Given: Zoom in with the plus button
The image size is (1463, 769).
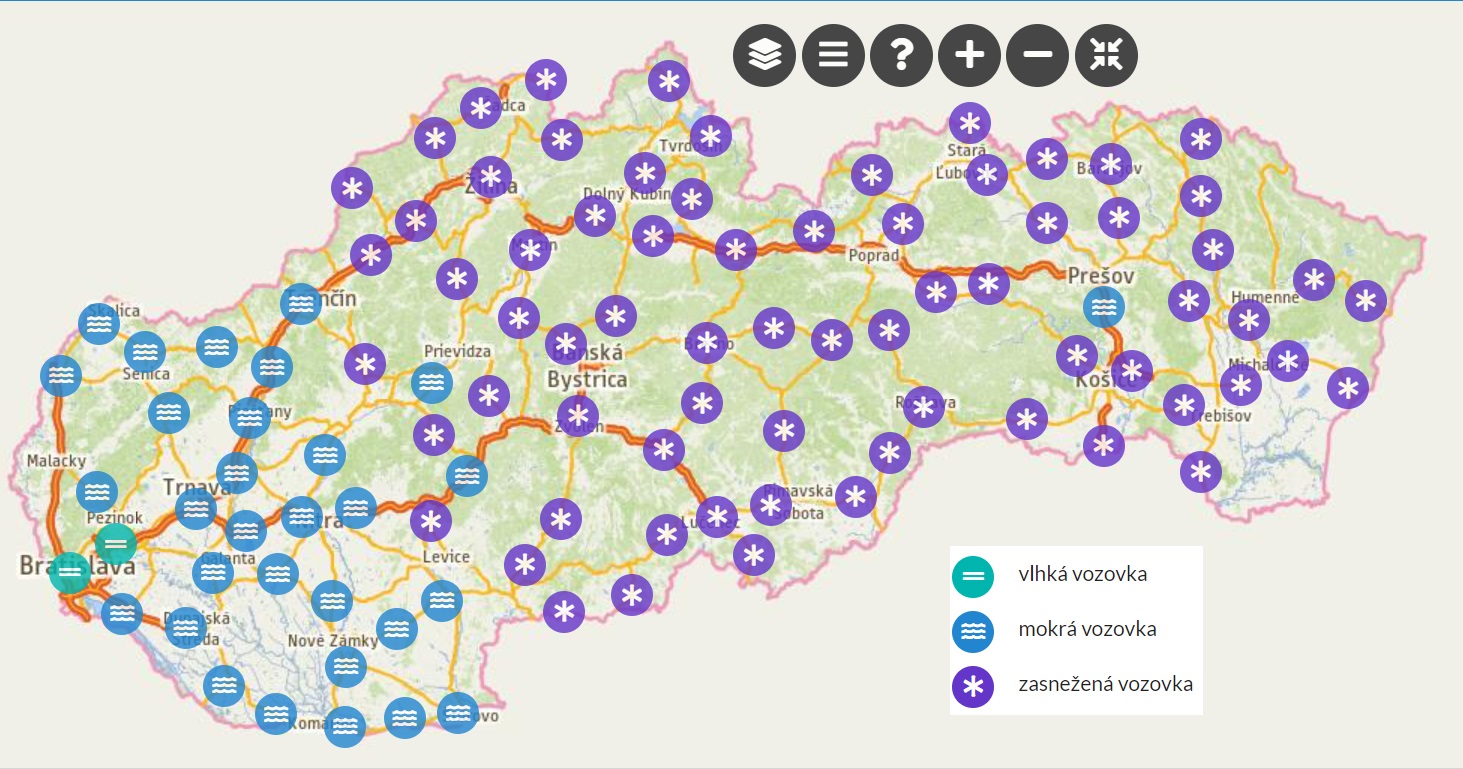Looking at the screenshot, I should pyautogui.click(x=969, y=55).
